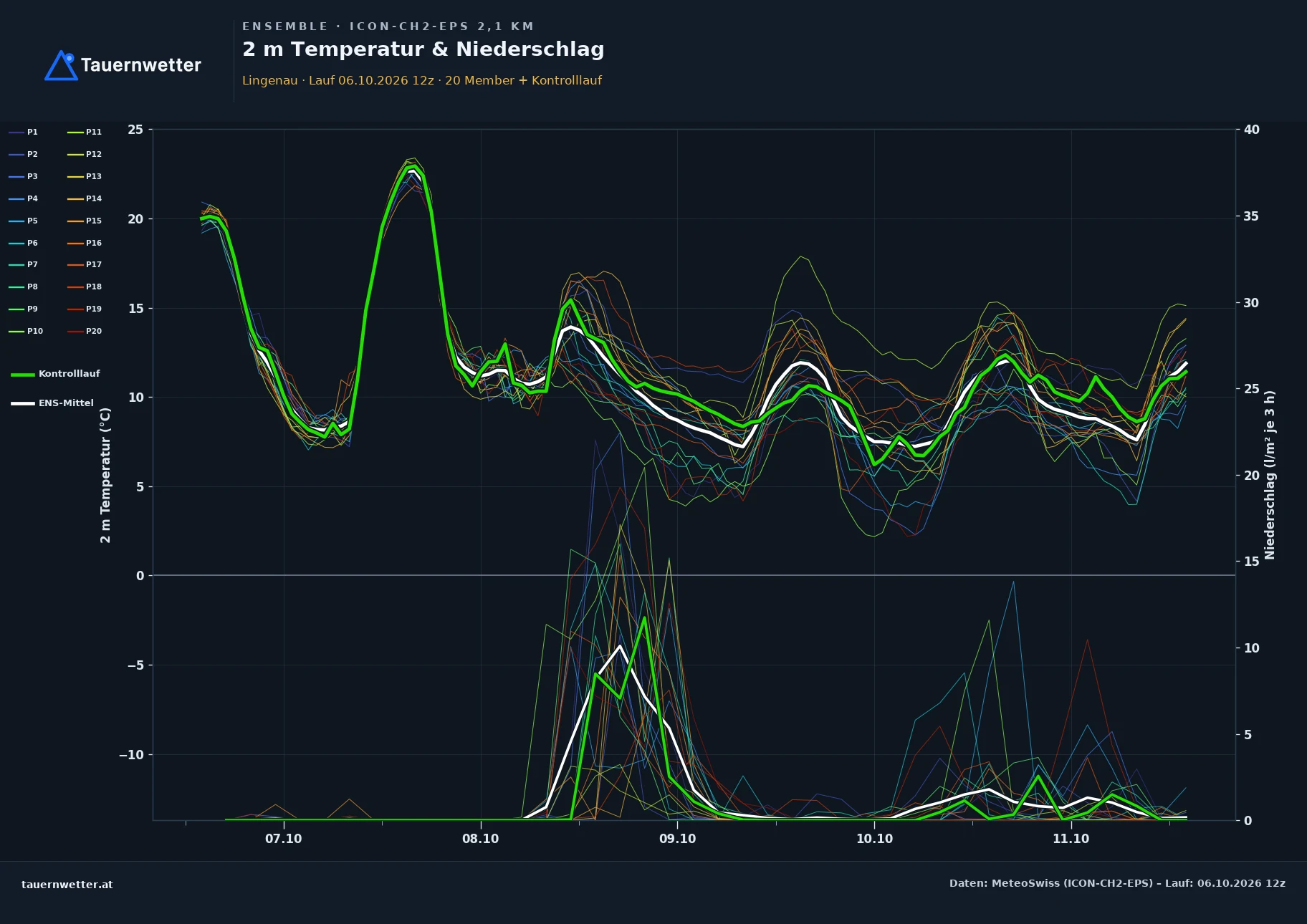The image size is (1307, 924).
Task: Click the MeteoSwiss data source footer text
Action: tap(1118, 883)
